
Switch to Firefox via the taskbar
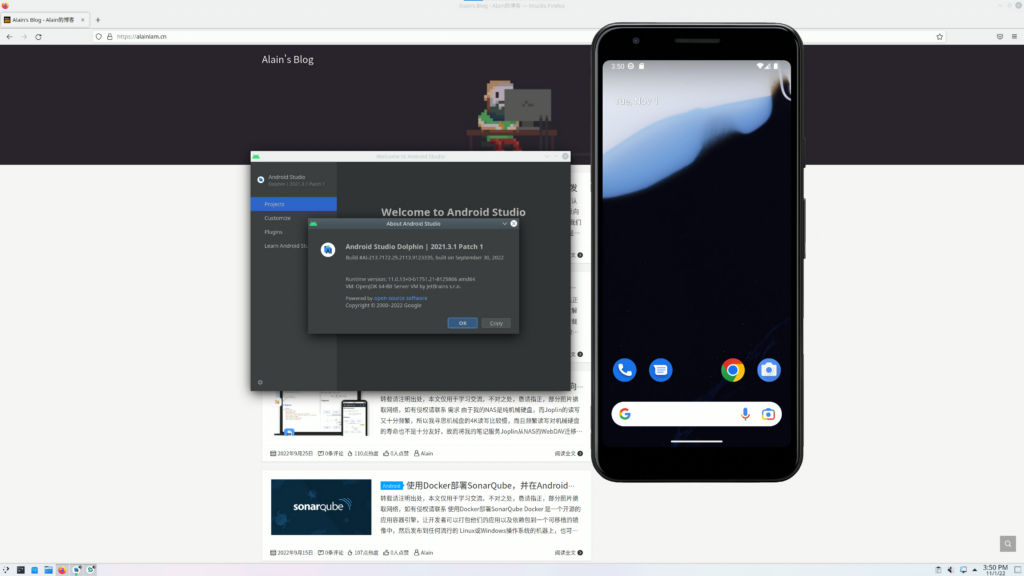click(x=62, y=569)
